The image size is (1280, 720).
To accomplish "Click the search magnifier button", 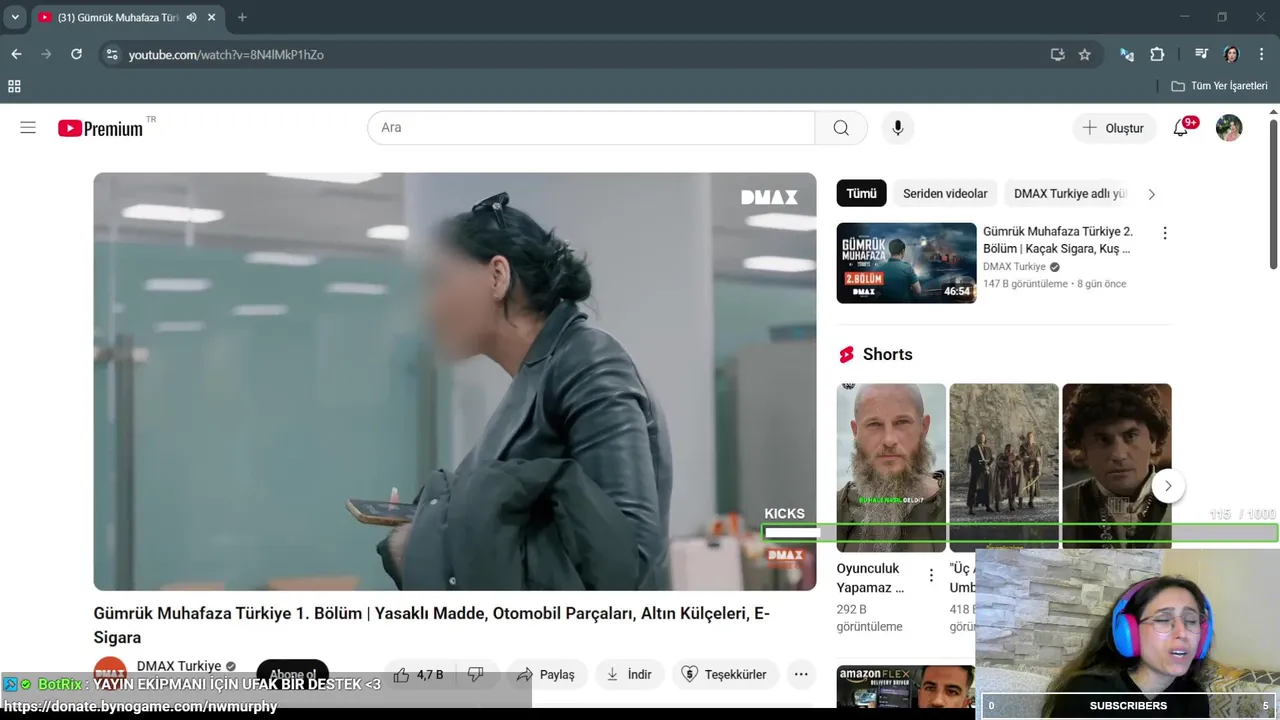I will [841, 128].
